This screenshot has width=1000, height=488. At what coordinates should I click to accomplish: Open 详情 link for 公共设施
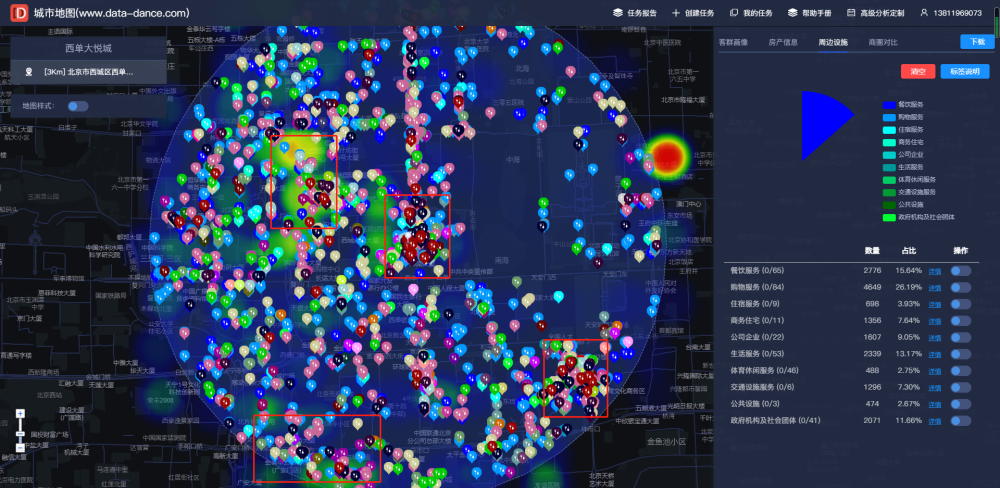point(934,404)
